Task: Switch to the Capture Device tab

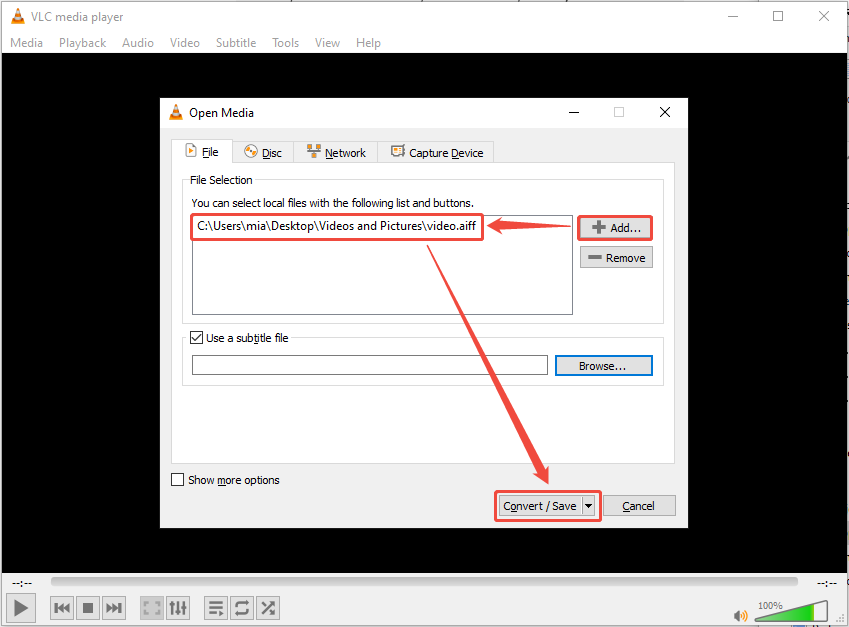Action: [436, 153]
